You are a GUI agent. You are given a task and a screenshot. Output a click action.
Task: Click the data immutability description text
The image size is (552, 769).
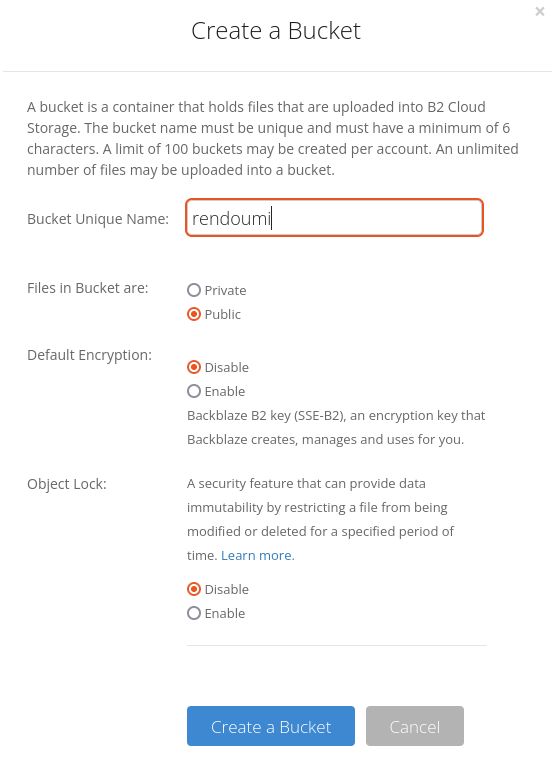321,519
